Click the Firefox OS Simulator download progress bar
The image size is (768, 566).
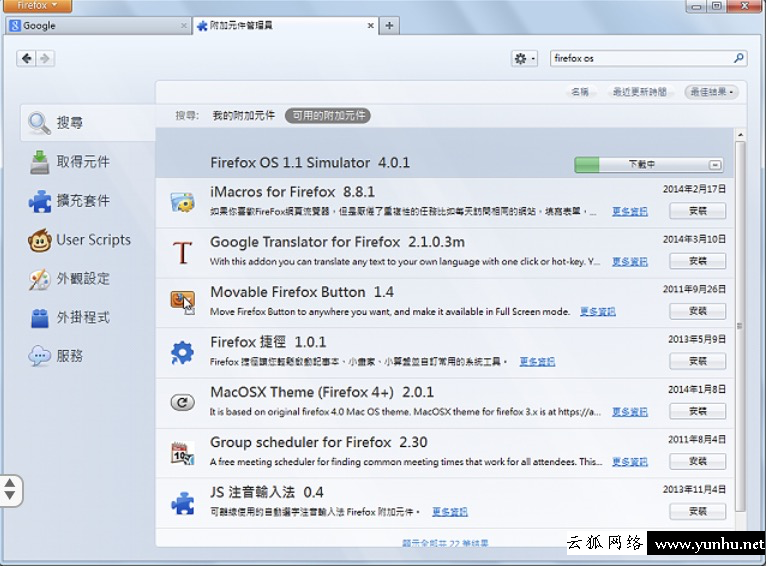tap(649, 165)
